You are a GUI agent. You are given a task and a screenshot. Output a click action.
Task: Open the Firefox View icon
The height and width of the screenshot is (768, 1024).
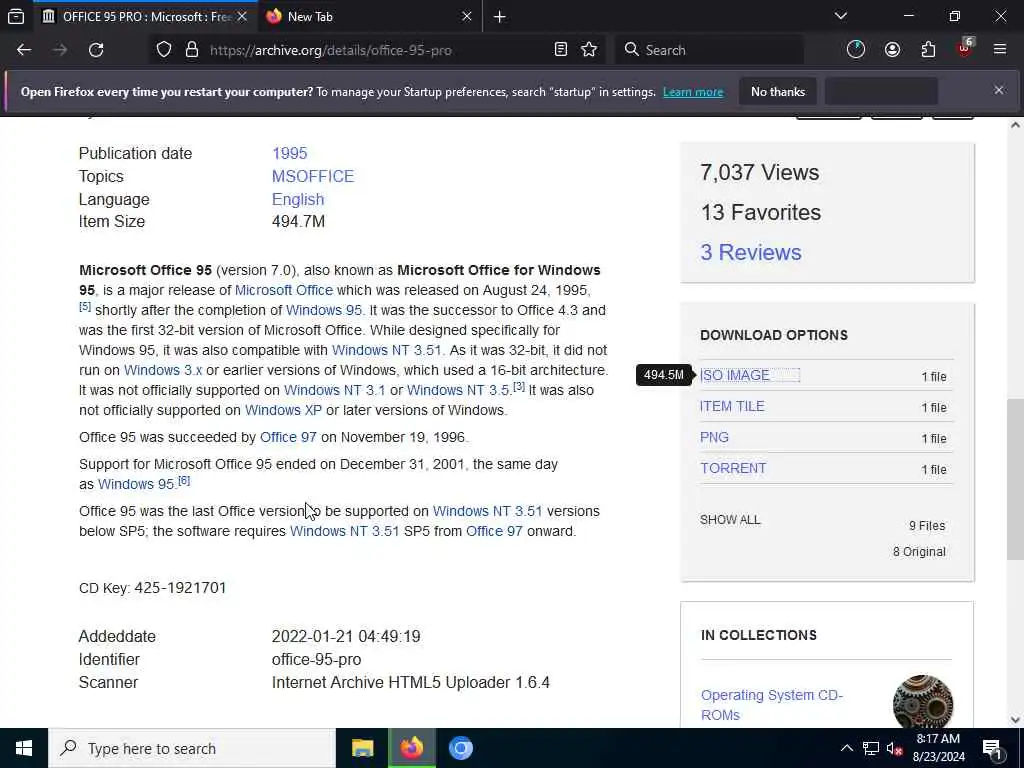16,16
